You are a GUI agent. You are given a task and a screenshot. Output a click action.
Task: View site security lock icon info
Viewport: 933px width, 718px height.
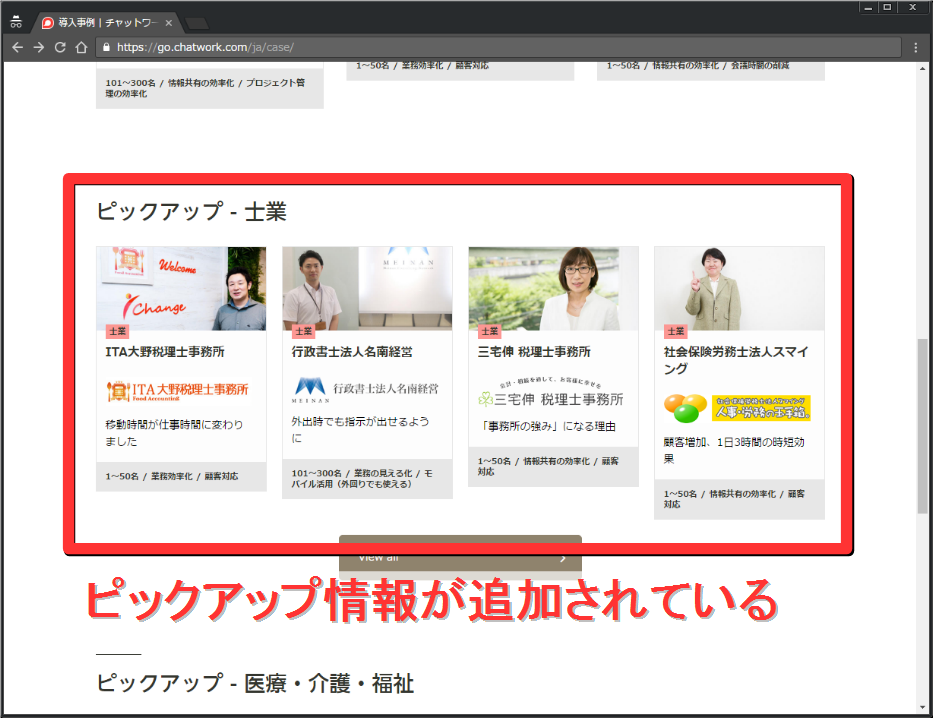click(107, 48)
